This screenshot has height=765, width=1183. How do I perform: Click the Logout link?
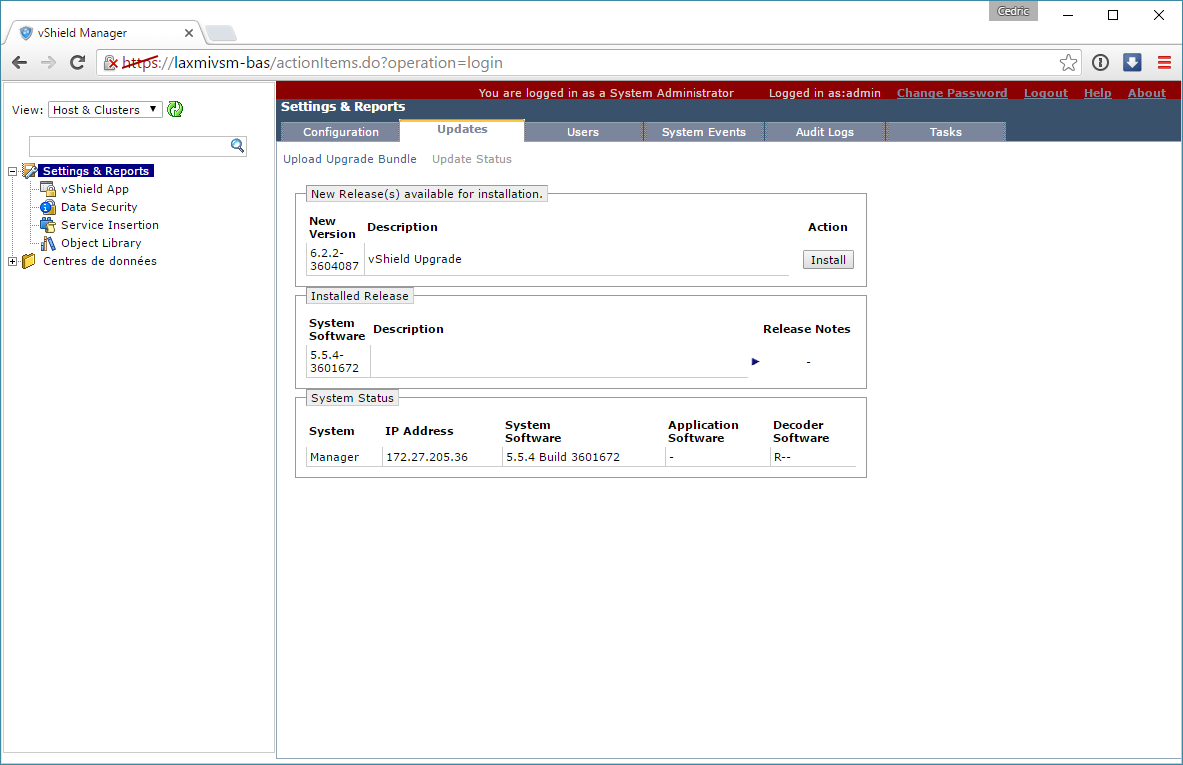[x=1045, y=93]
